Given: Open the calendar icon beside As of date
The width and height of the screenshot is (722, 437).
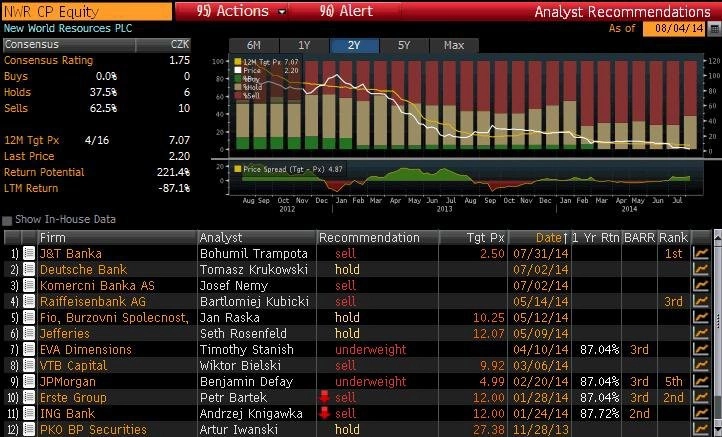Looking at the screenshot, I should coord(714,29).
